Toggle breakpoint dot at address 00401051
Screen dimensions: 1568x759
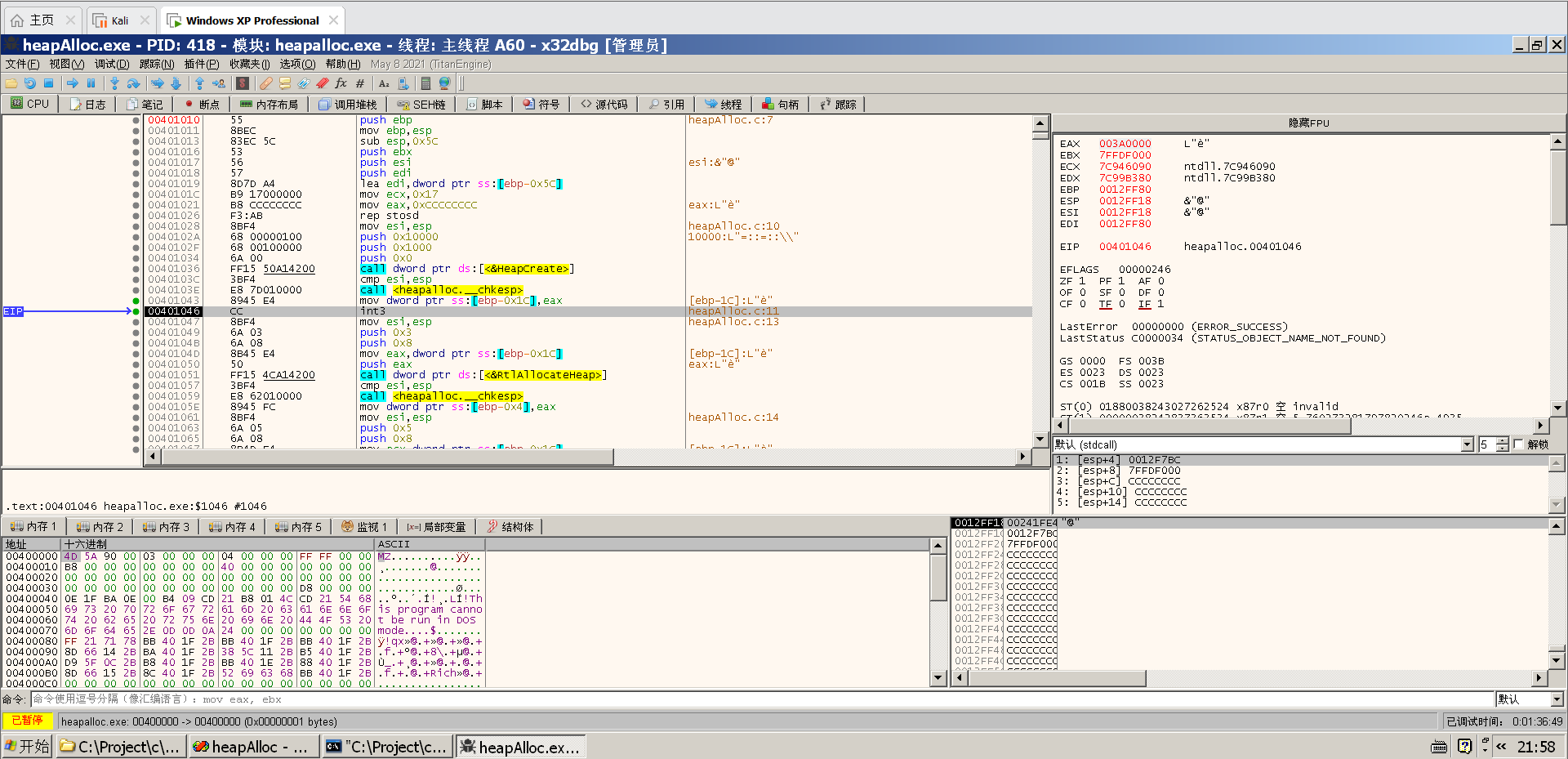pyautogui.click(x=136, y=375)
